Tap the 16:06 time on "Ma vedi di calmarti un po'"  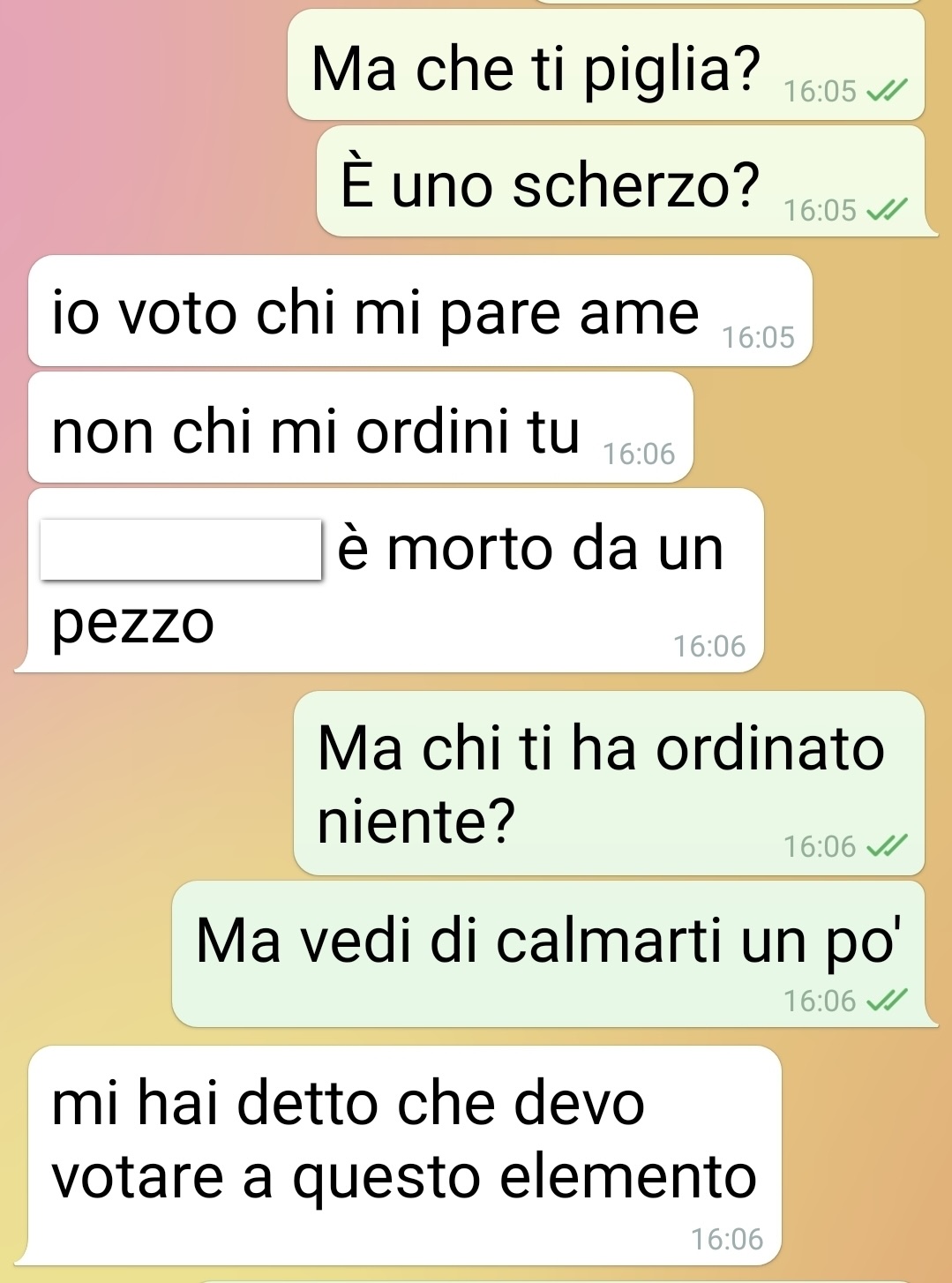820,1001
